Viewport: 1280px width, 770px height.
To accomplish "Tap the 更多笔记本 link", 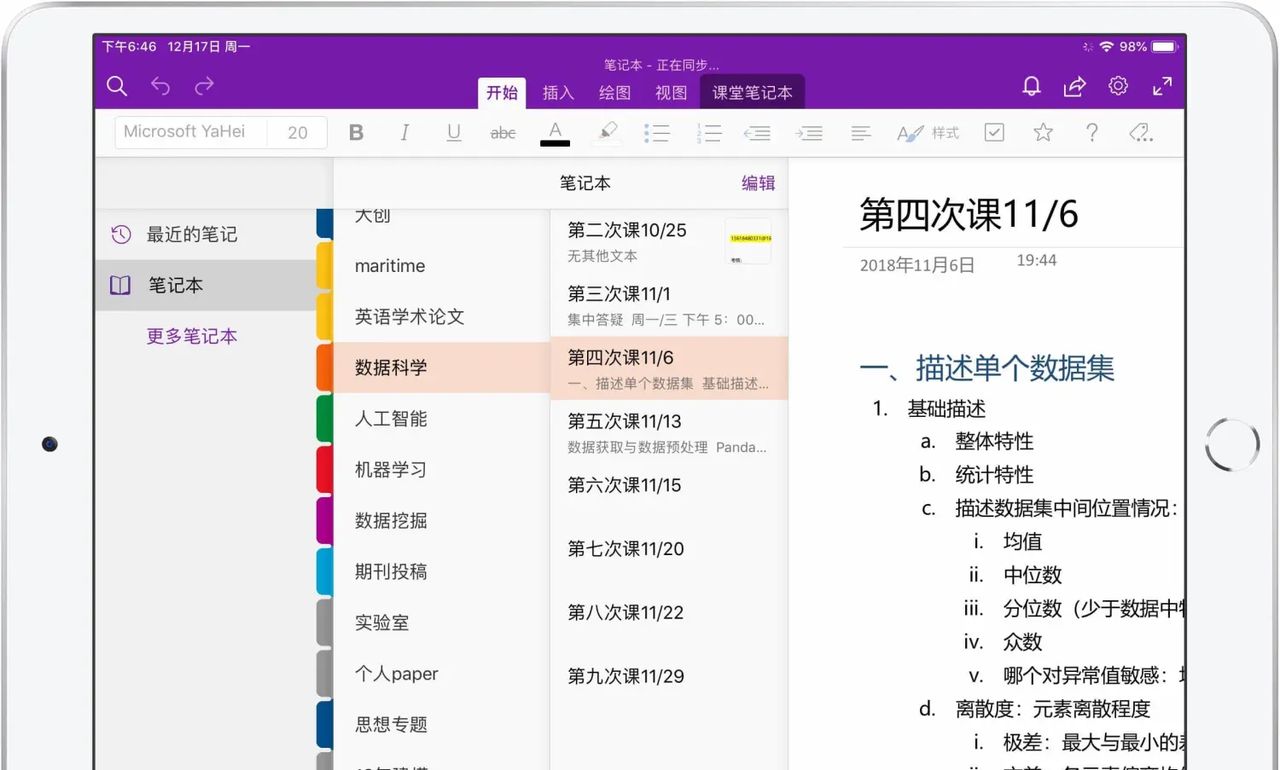I will point(192,336).
